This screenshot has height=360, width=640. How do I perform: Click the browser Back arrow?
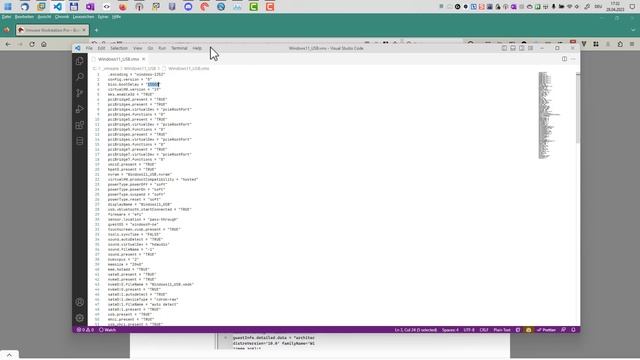point(8,44)
